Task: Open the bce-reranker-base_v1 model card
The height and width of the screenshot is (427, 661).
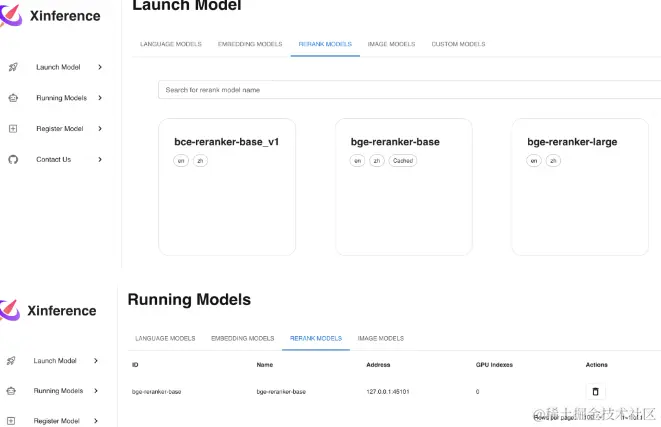Action: coord(227,187)
